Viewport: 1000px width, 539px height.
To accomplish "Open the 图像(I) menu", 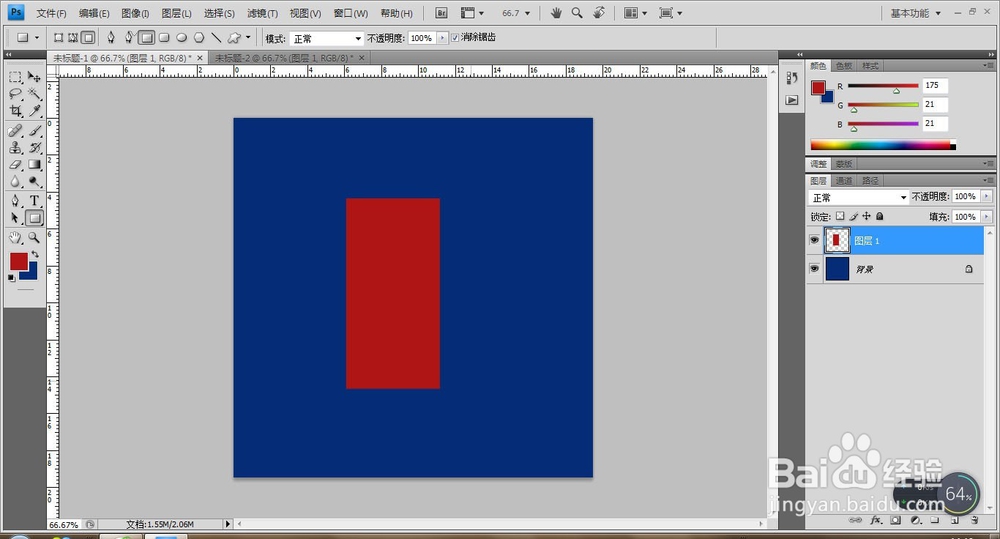I will 135,13.
